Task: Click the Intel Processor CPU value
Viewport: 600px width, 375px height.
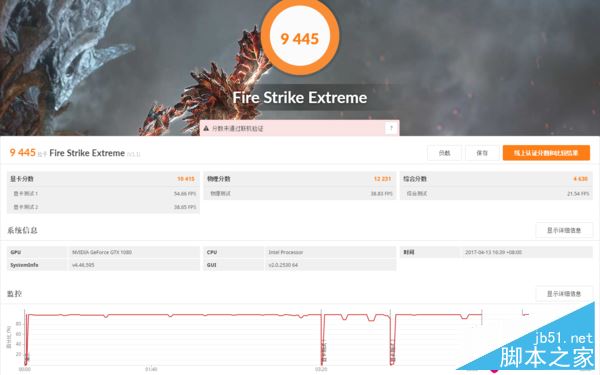Action: [285, 252]
